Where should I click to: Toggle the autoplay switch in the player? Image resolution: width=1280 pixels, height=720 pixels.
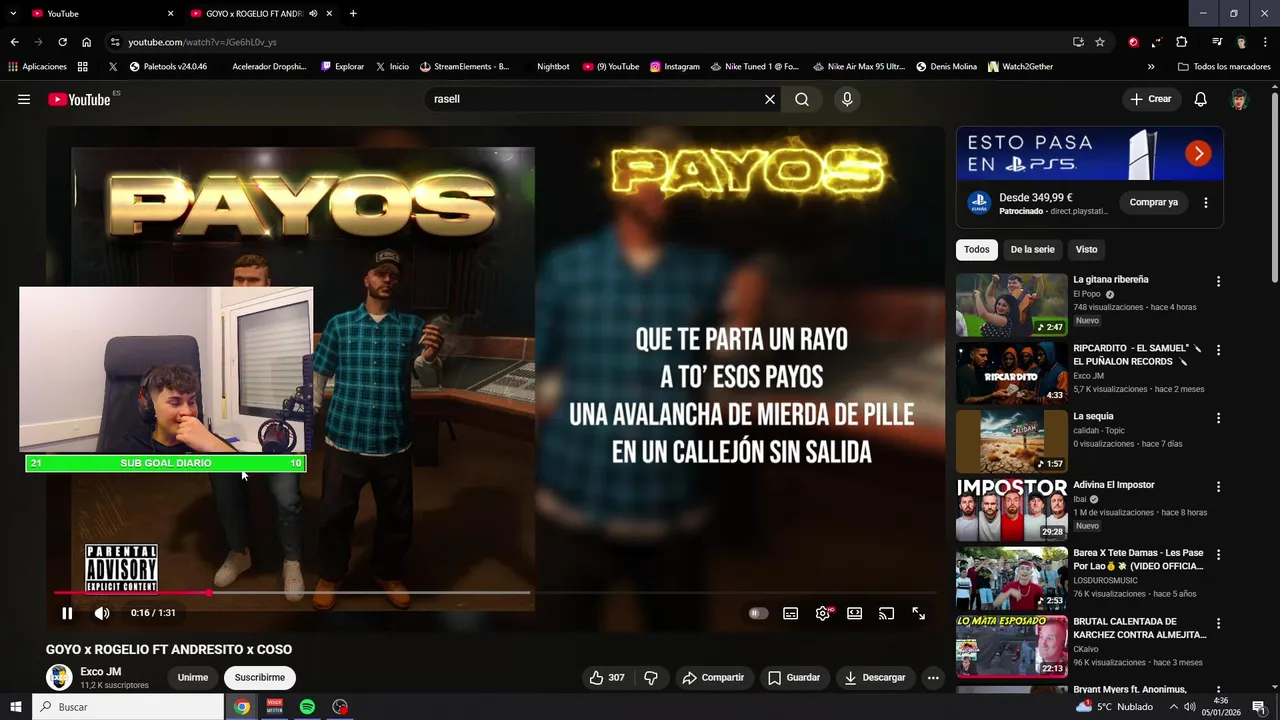tap(759, 613)
